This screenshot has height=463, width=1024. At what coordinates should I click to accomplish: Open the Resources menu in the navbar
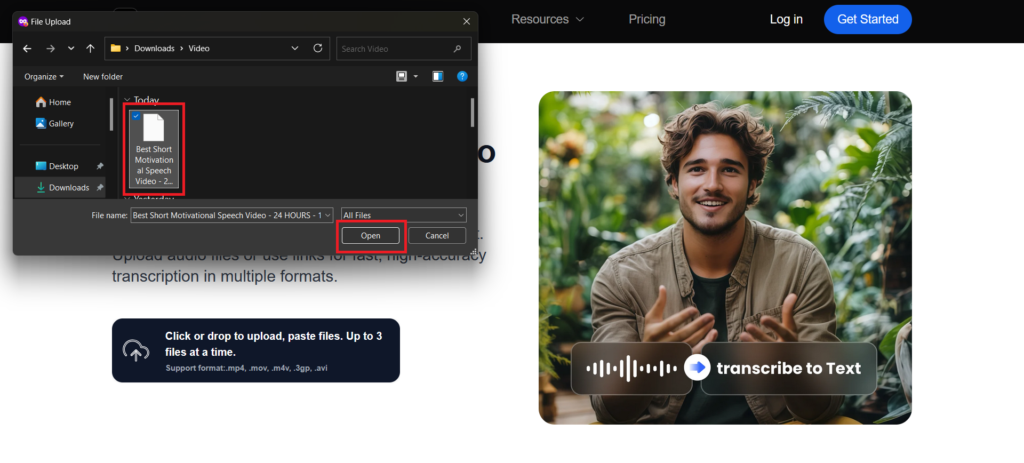547,19
